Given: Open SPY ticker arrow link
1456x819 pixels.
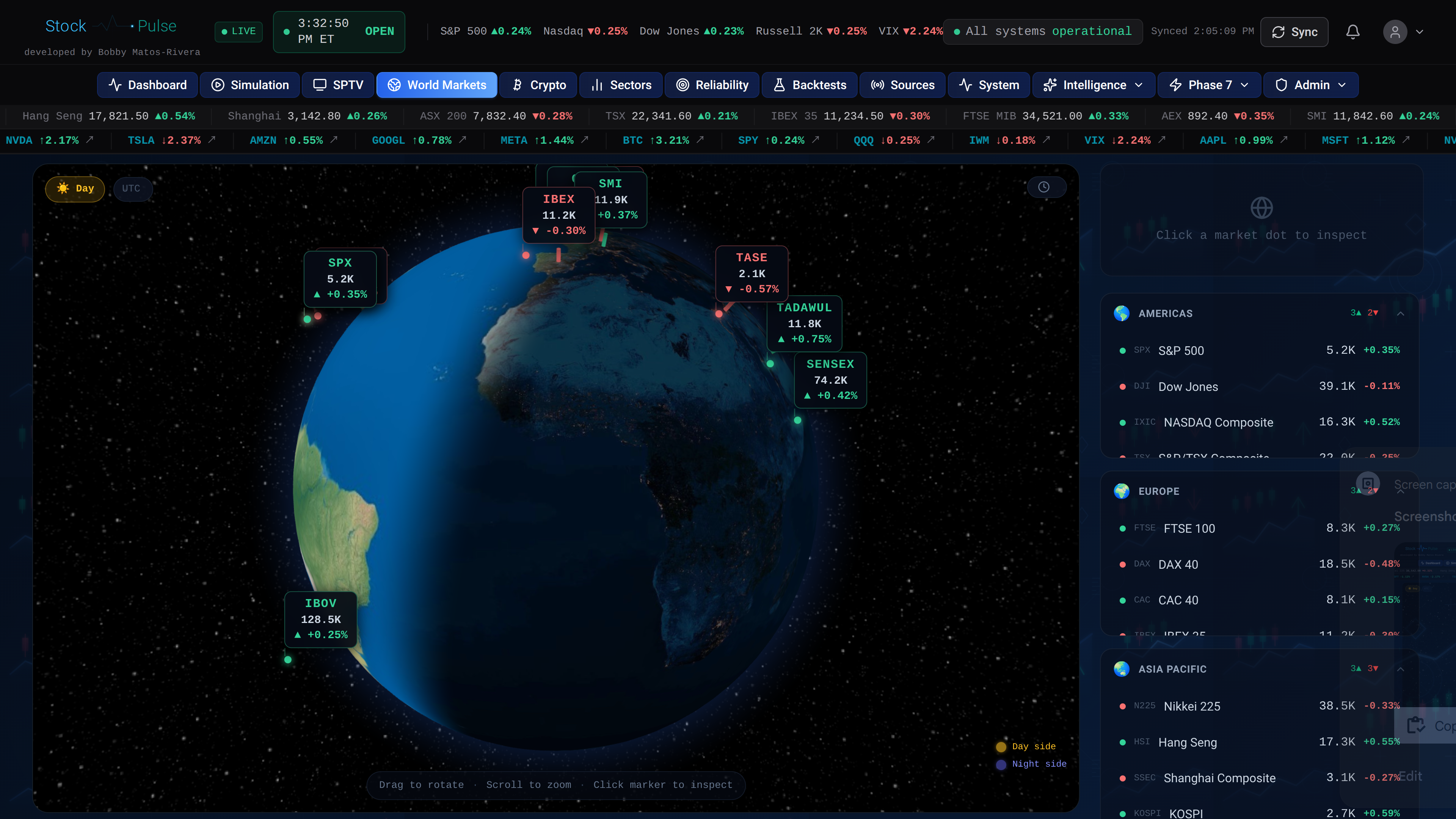Looking at the screenshot, I should tap(816, 140).
